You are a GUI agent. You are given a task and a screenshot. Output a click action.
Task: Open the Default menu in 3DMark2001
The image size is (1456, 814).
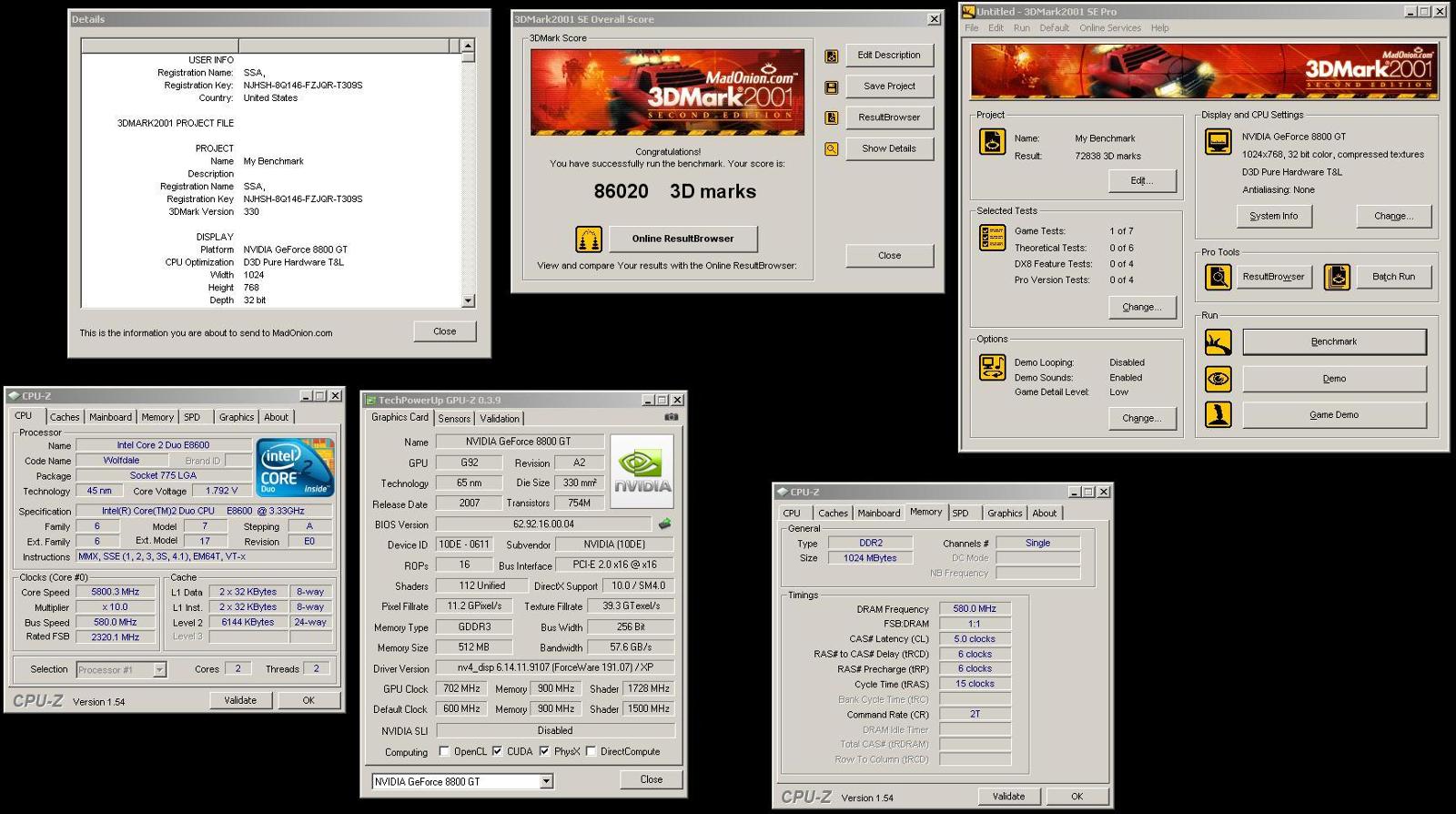coord(1055,28)
